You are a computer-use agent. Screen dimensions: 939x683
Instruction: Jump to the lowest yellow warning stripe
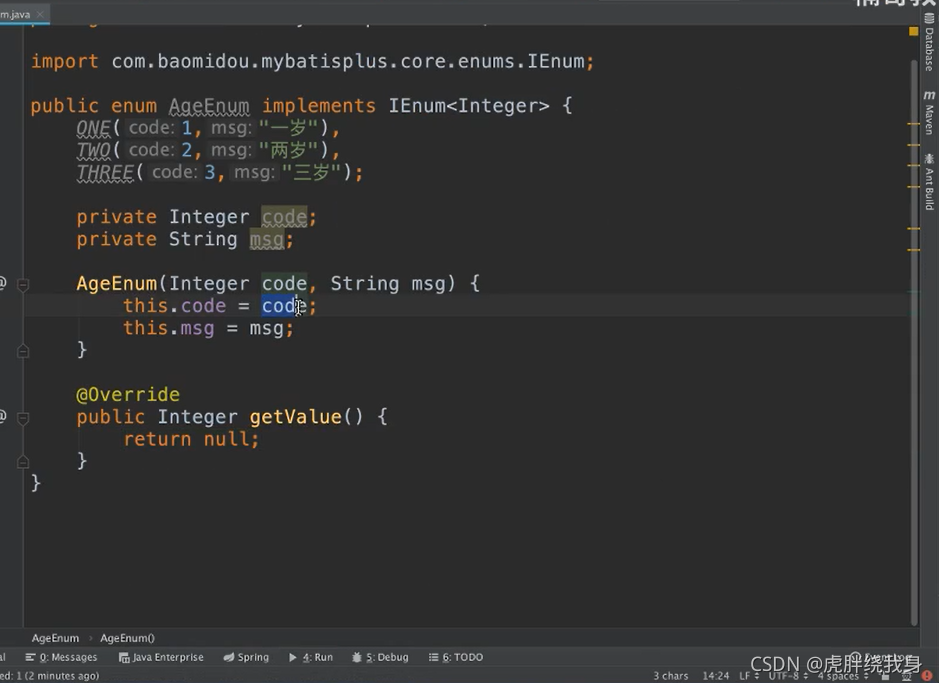(913, 250)
